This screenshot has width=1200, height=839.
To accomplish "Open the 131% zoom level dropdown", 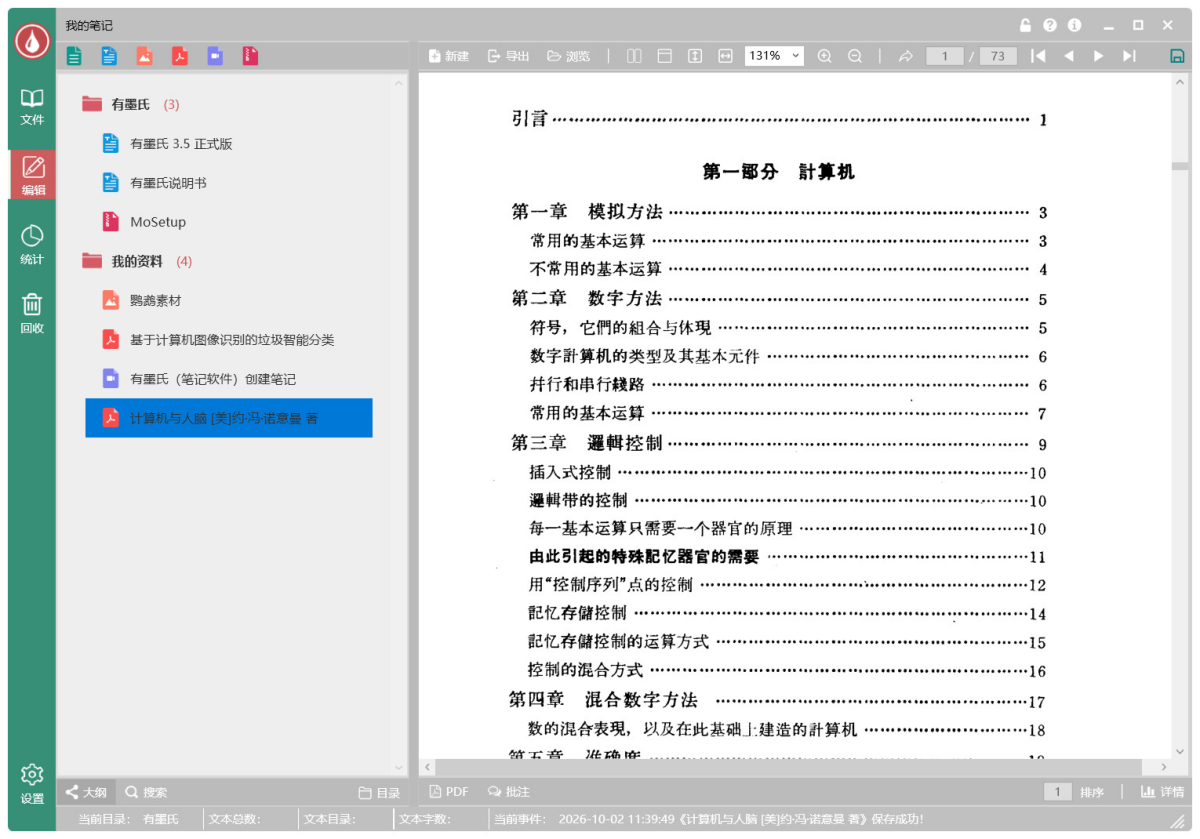I will [x=774, y=56].
